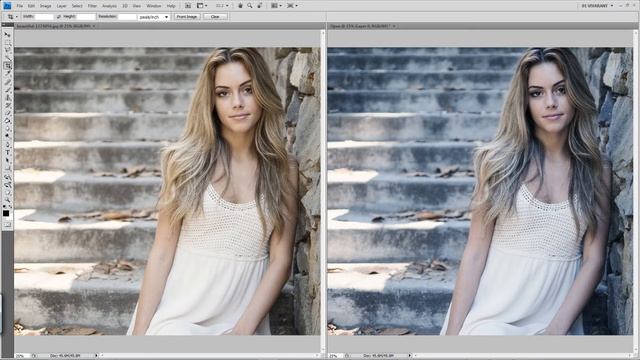Click Zoom tool in application bar
The width and height of the screenshot is (640, 360).
tap(249, 6)
